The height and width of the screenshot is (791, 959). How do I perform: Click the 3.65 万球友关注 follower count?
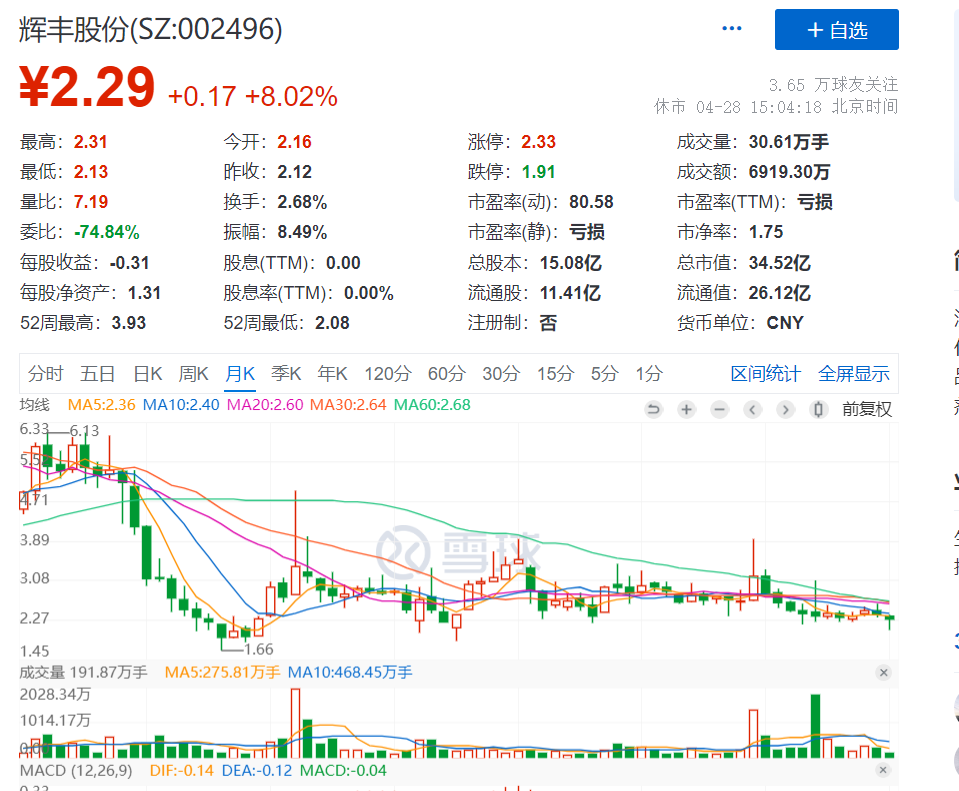[833, 84]
